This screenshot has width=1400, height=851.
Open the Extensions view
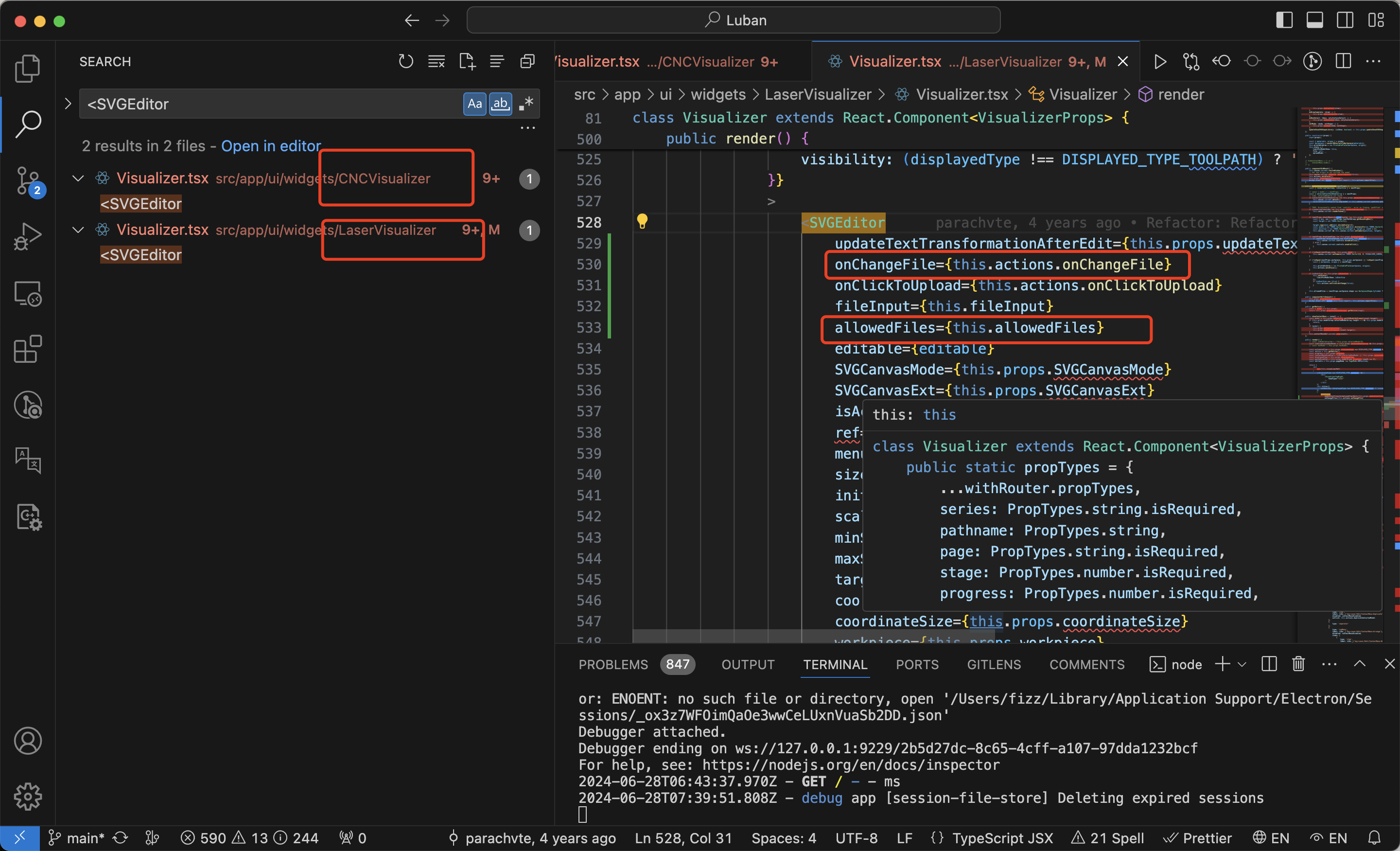[x=27, y=349]
